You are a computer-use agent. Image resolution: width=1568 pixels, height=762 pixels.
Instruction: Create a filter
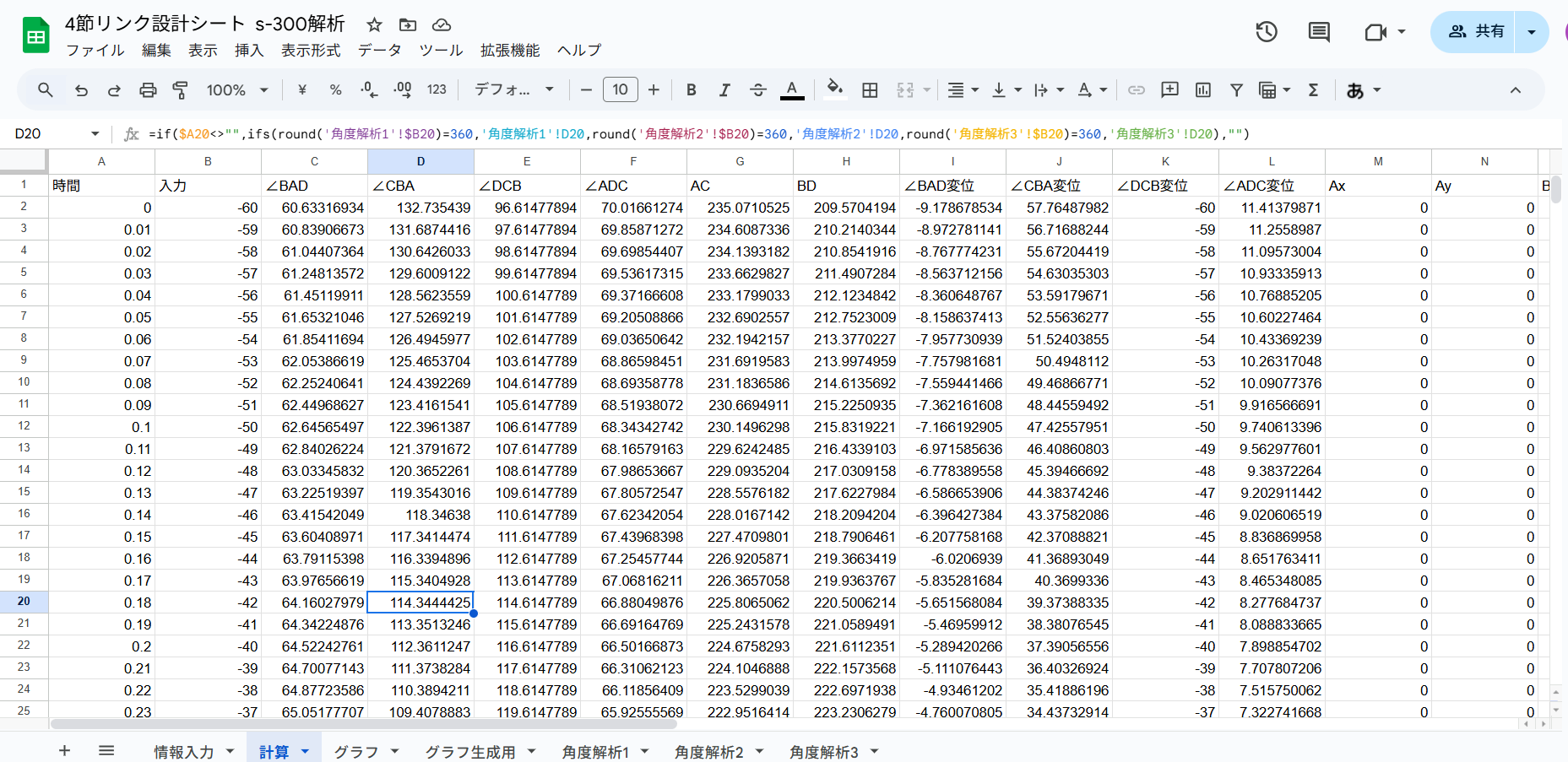tap(1236, 90)
